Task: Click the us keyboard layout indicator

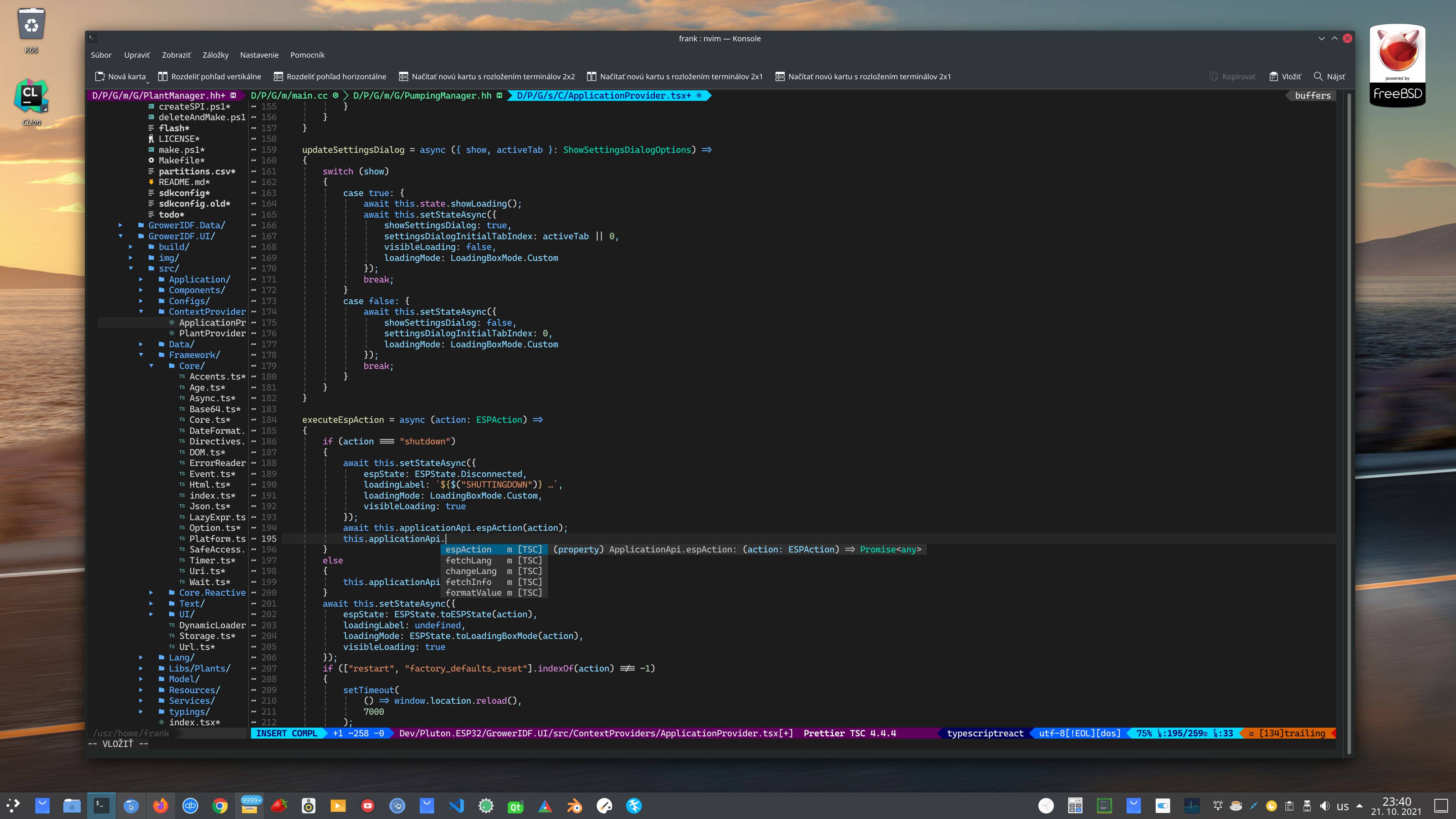Action: [1342, 806]
